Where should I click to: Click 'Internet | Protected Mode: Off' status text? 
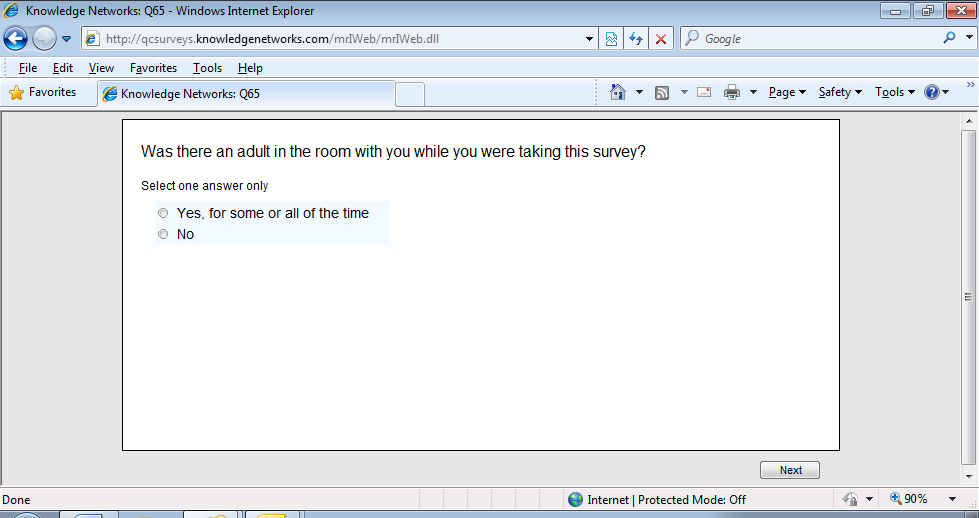[x=666, y=499]
